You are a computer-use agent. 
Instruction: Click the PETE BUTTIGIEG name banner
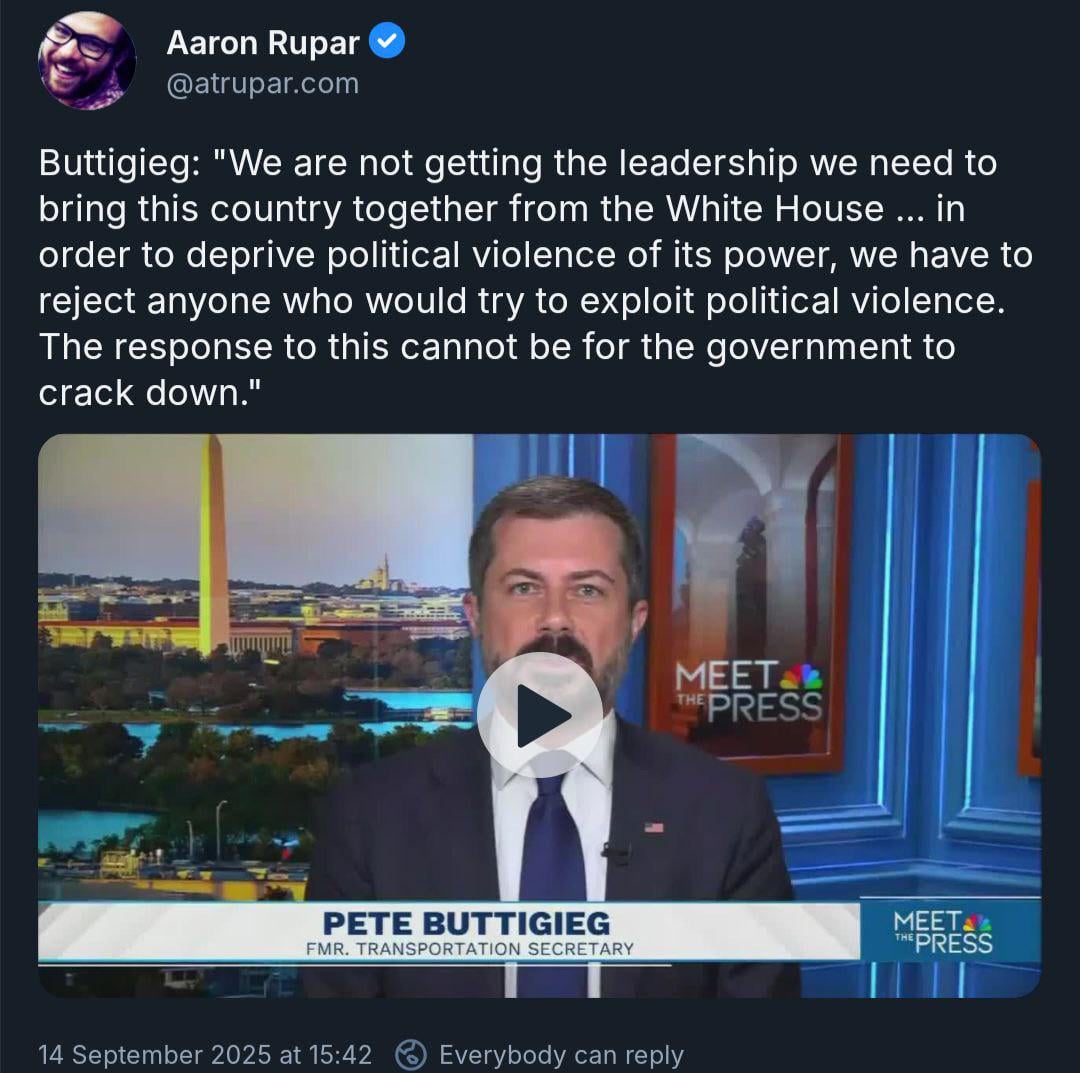pyautogui.click(x=466, y=924)
